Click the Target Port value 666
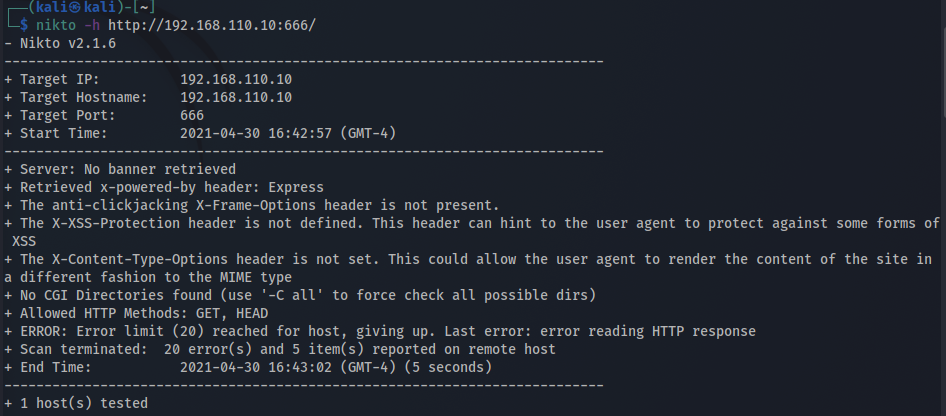 (192, 115)
